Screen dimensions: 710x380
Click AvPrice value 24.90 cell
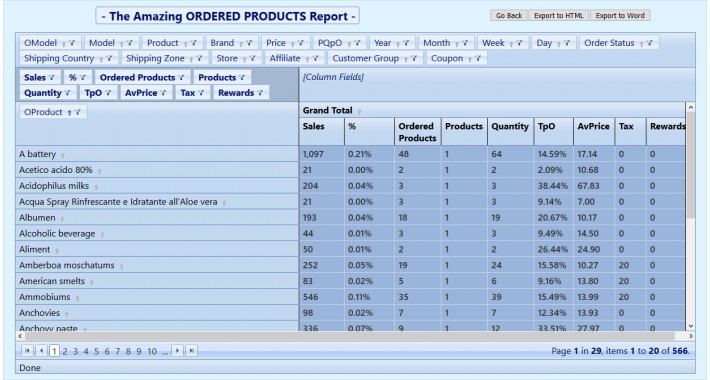click(x=594, y=249)
